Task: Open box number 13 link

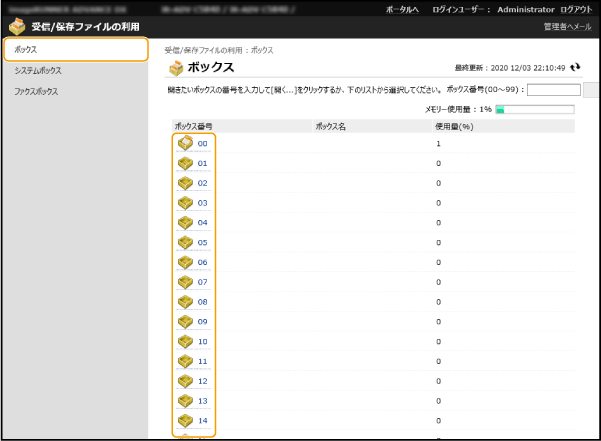Action: pyautogui.click(x=202, y=401)
